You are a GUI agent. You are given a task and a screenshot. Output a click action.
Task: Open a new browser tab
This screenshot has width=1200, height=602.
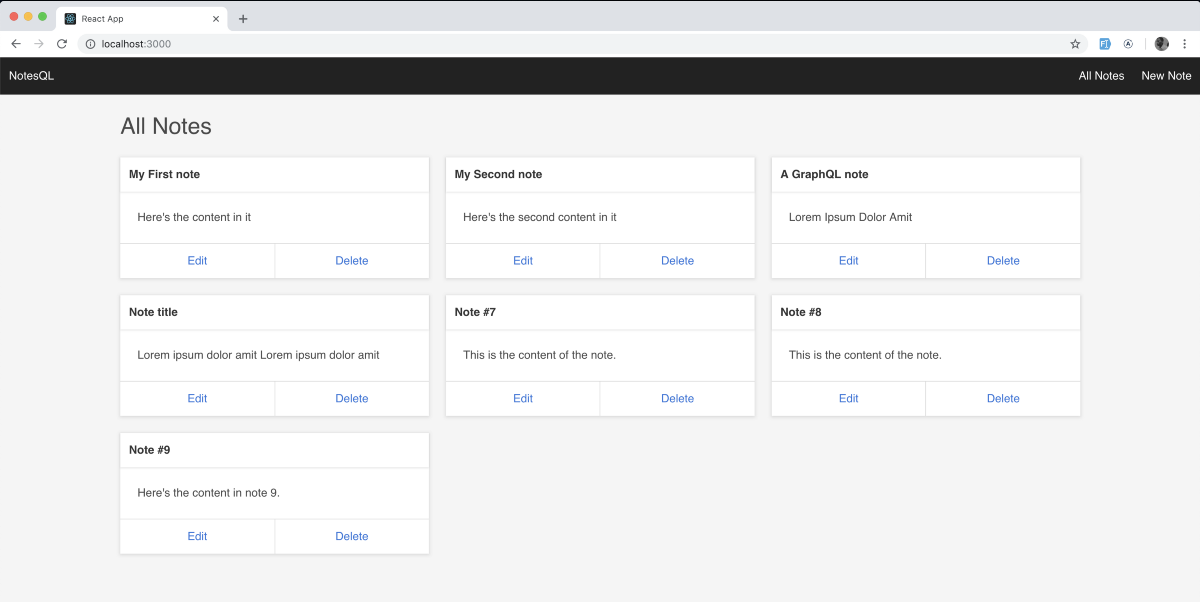point(243,19)
